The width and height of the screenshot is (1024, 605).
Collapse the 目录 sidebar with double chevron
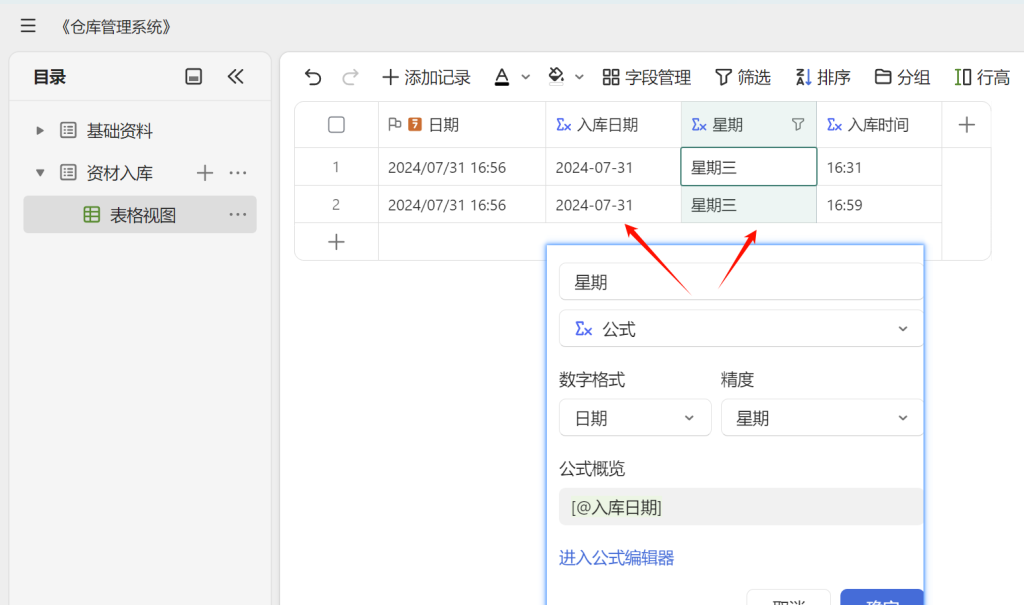coord(236,76)
